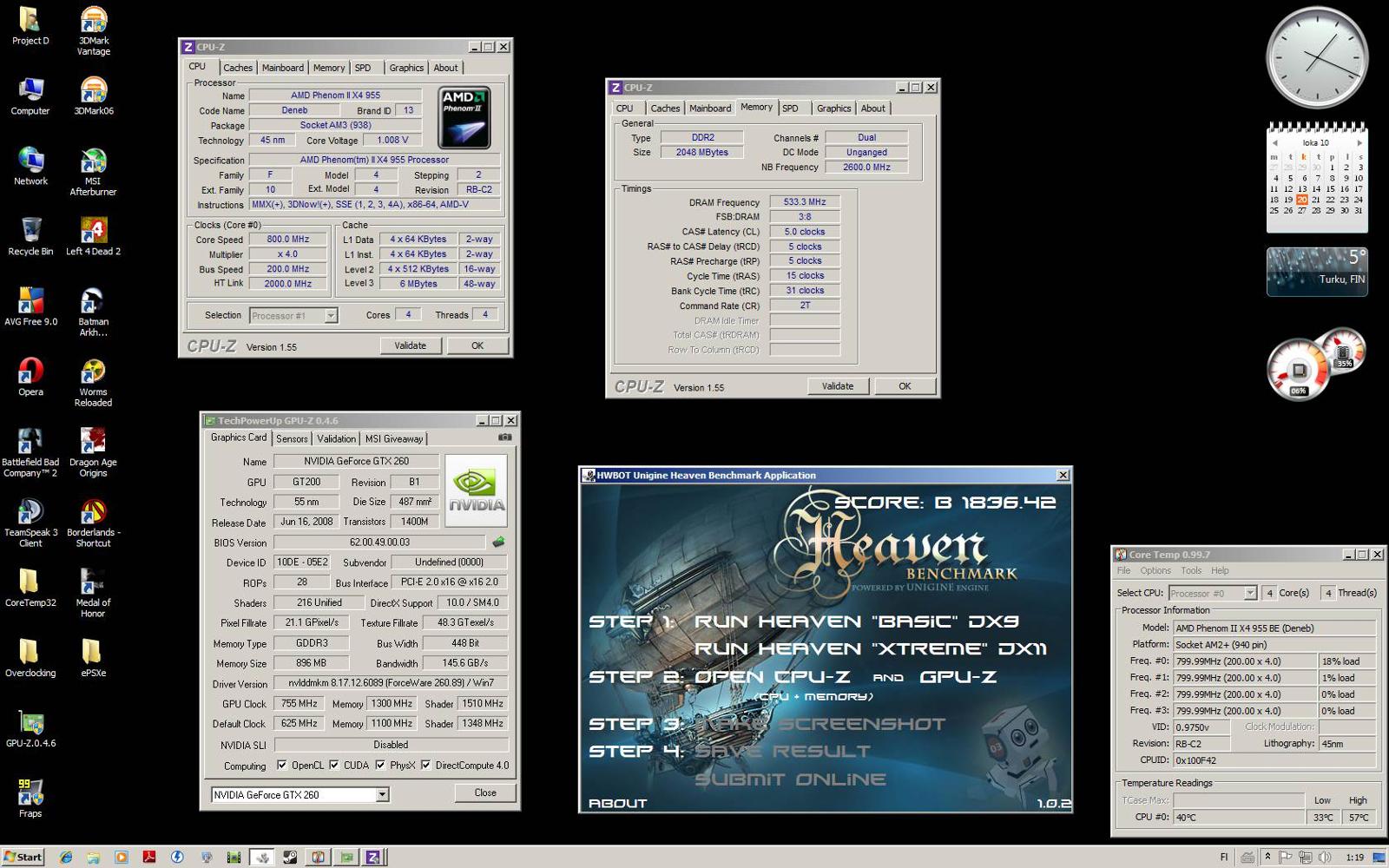Click the GPU-Z screenshot camera icon
Viewport: 1389px width, 868px height.
click(504, 437)
